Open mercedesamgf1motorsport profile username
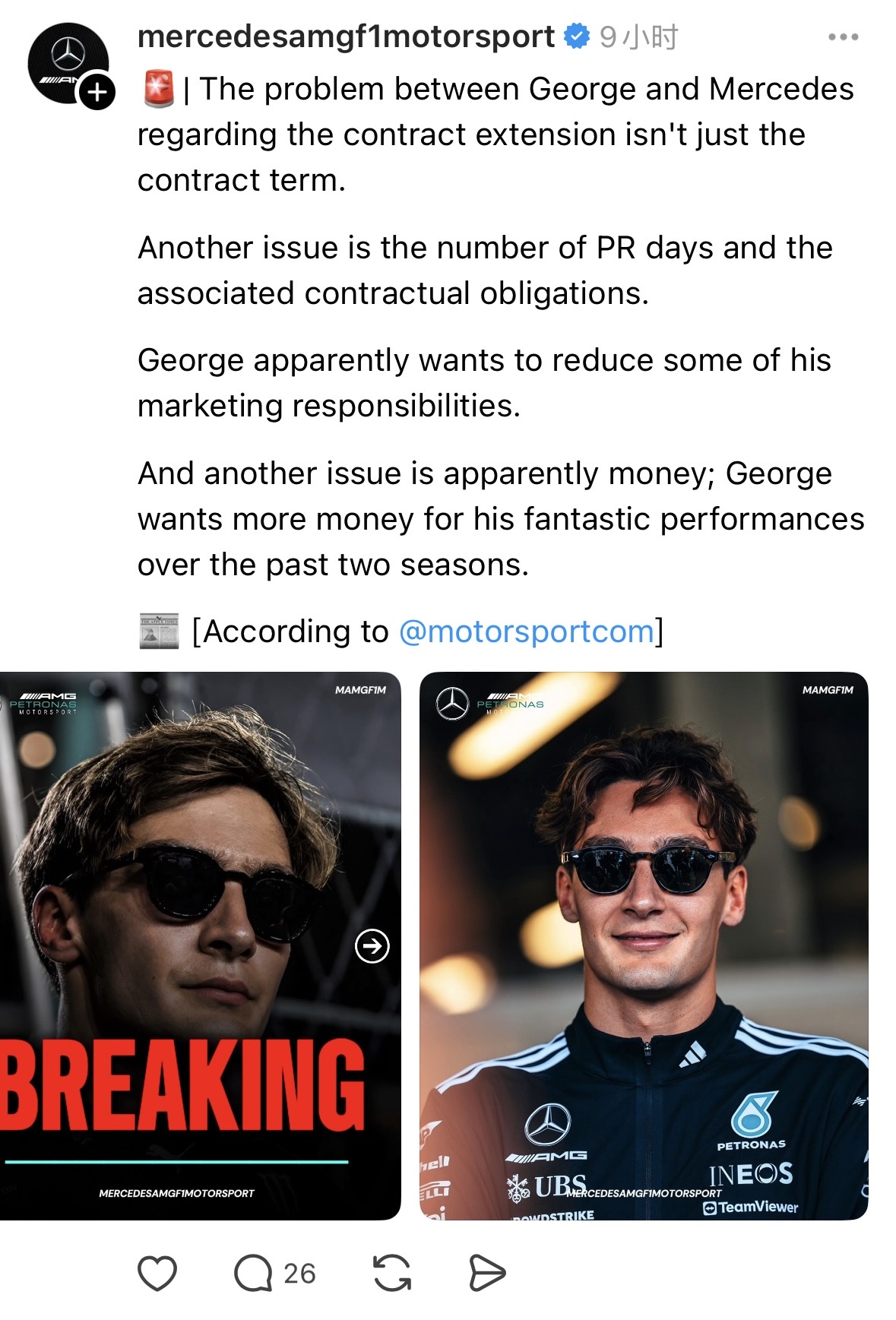896x1320 pixels. coord(346,36)
